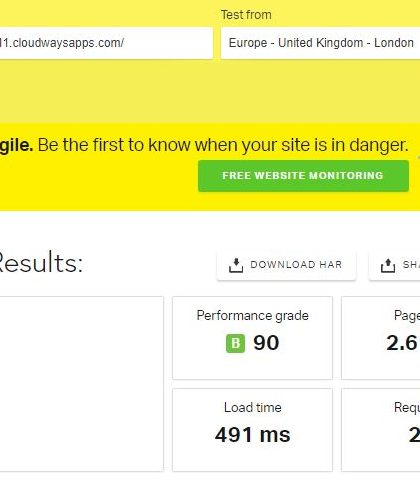Click the Test from label
This screenshot has width=420, height=487.
tap(246, 15)
